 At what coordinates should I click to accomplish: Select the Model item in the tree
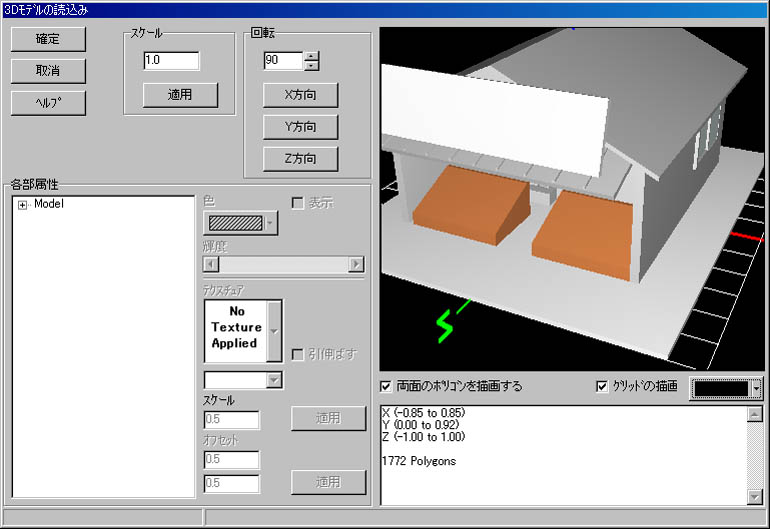pyautogui.click(x=49, y=204)
